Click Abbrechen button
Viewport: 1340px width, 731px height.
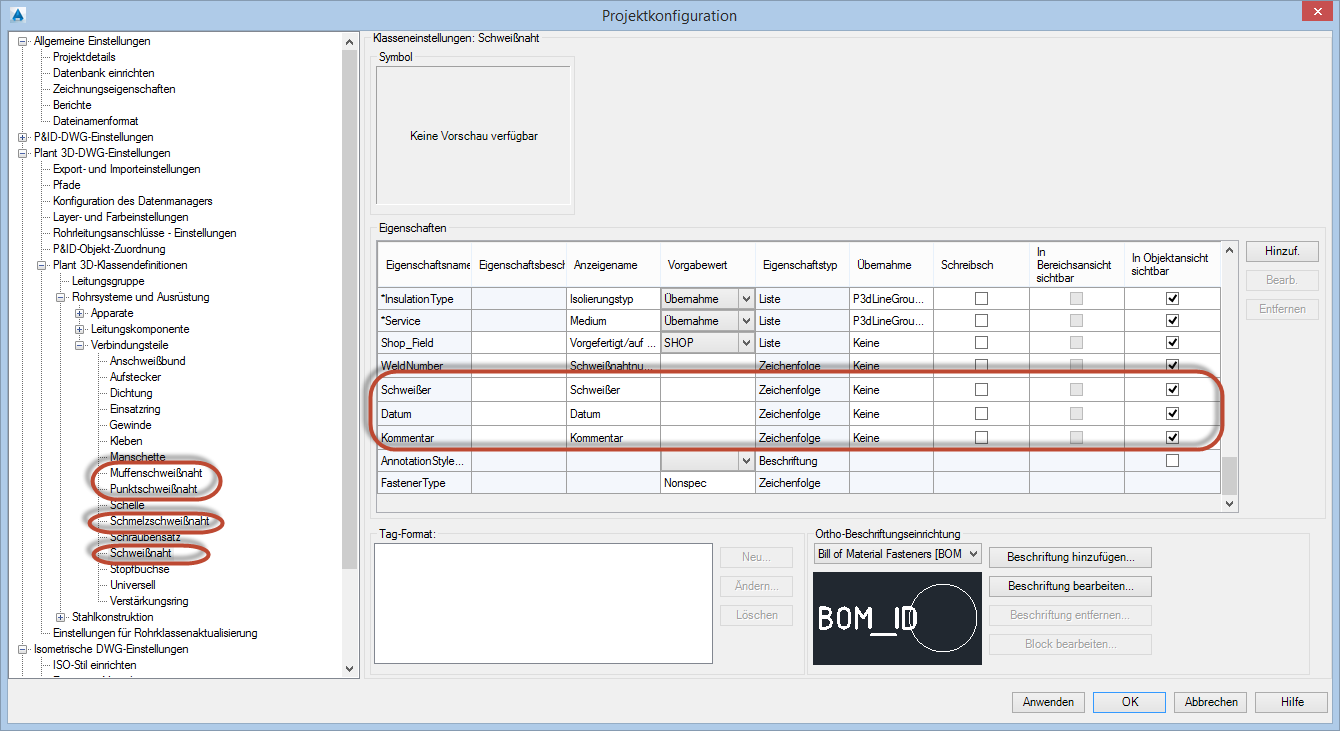1211,702
